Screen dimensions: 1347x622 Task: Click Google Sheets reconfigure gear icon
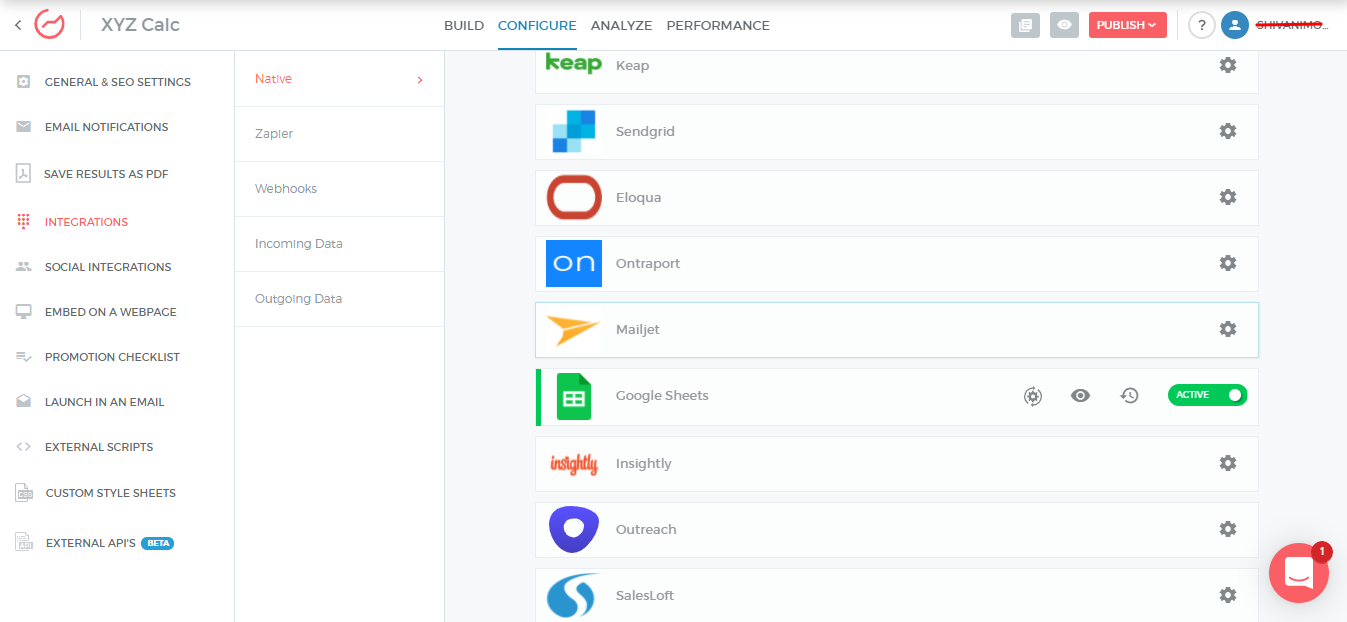[x=1033, y=396]
